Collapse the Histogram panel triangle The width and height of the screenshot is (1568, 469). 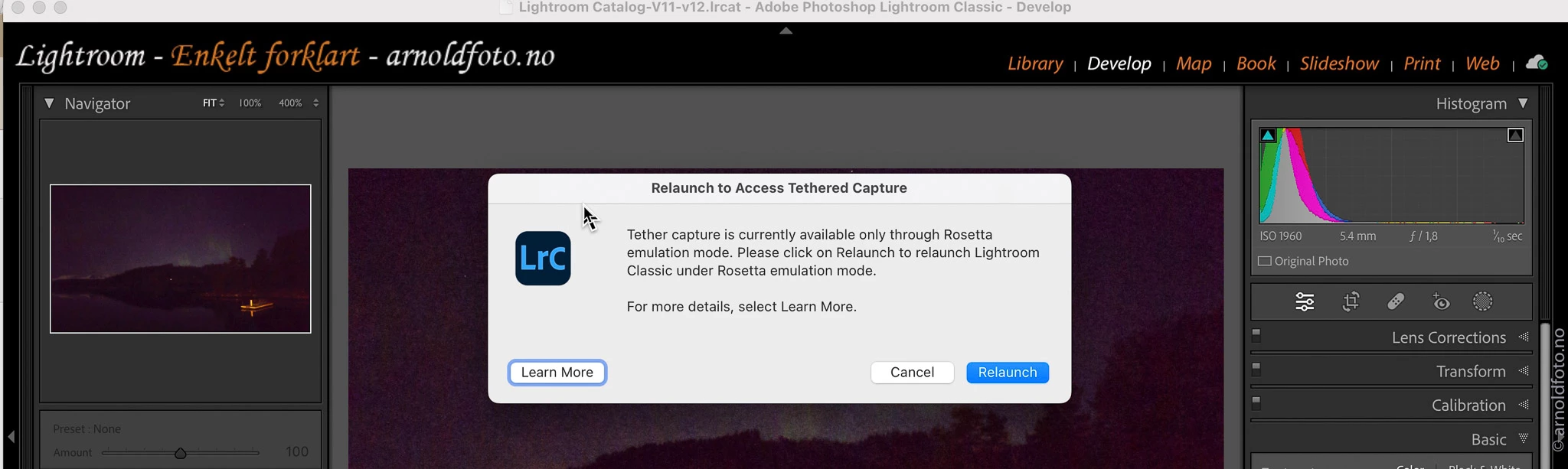[1523, 103]
